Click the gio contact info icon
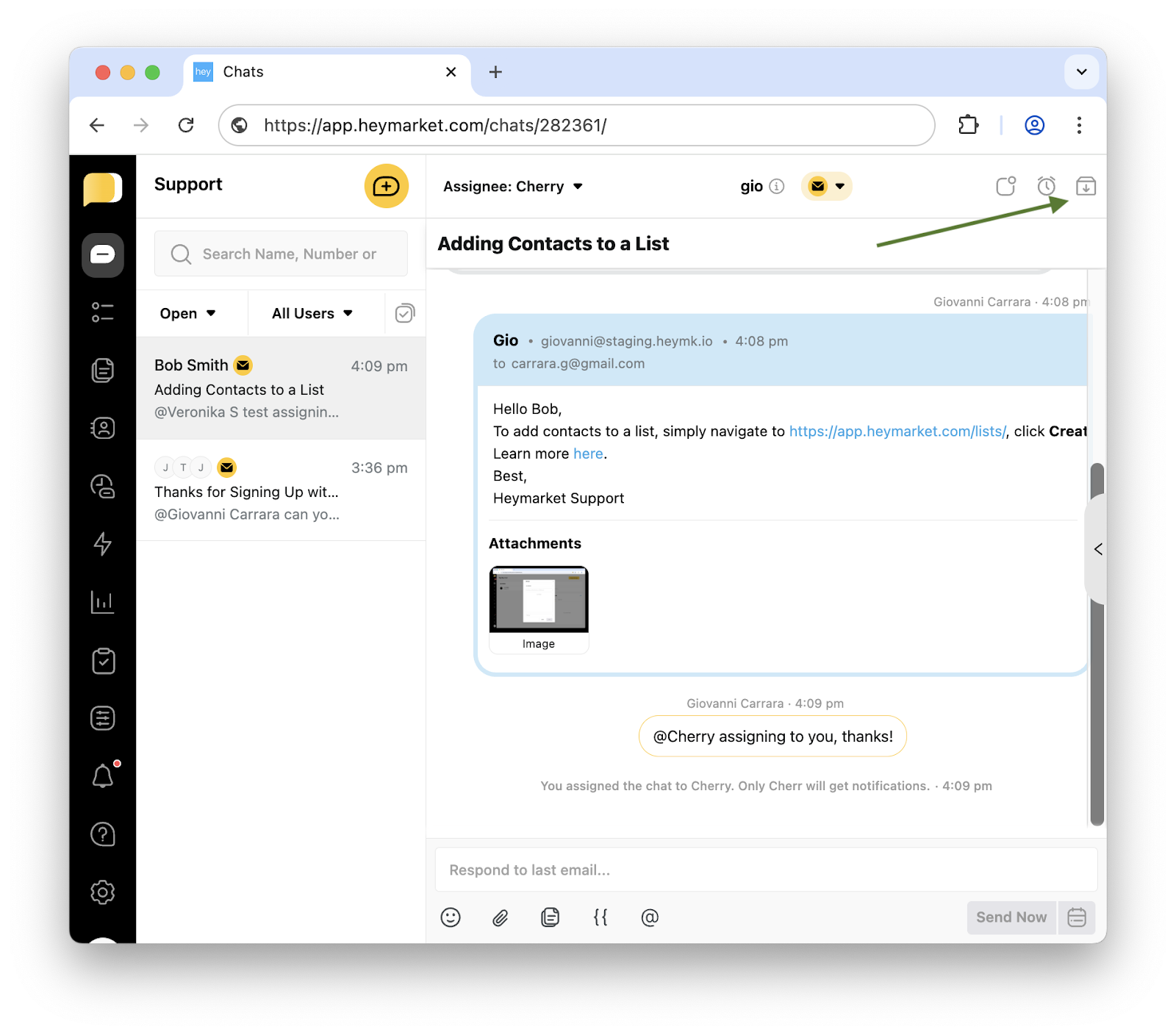 click(777, 187)
